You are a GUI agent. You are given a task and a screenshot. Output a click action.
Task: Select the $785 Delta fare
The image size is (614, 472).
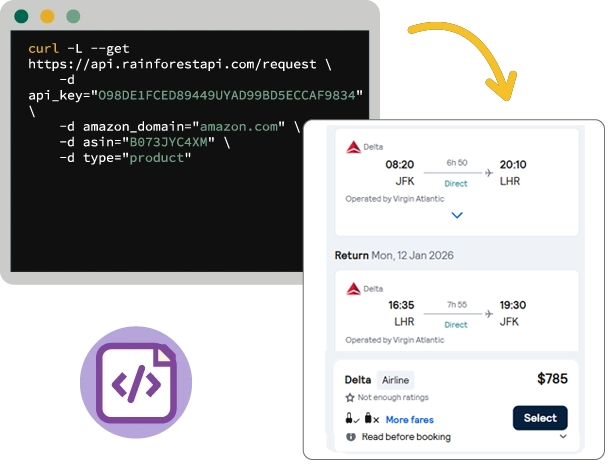540,418
